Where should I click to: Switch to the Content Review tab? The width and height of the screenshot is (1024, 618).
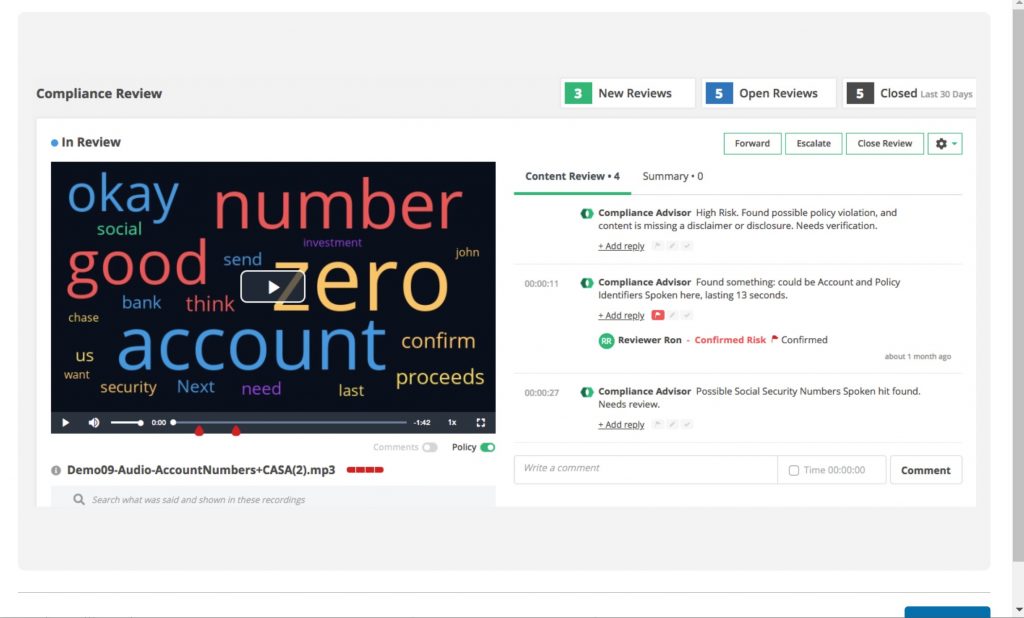coord(572,176)
